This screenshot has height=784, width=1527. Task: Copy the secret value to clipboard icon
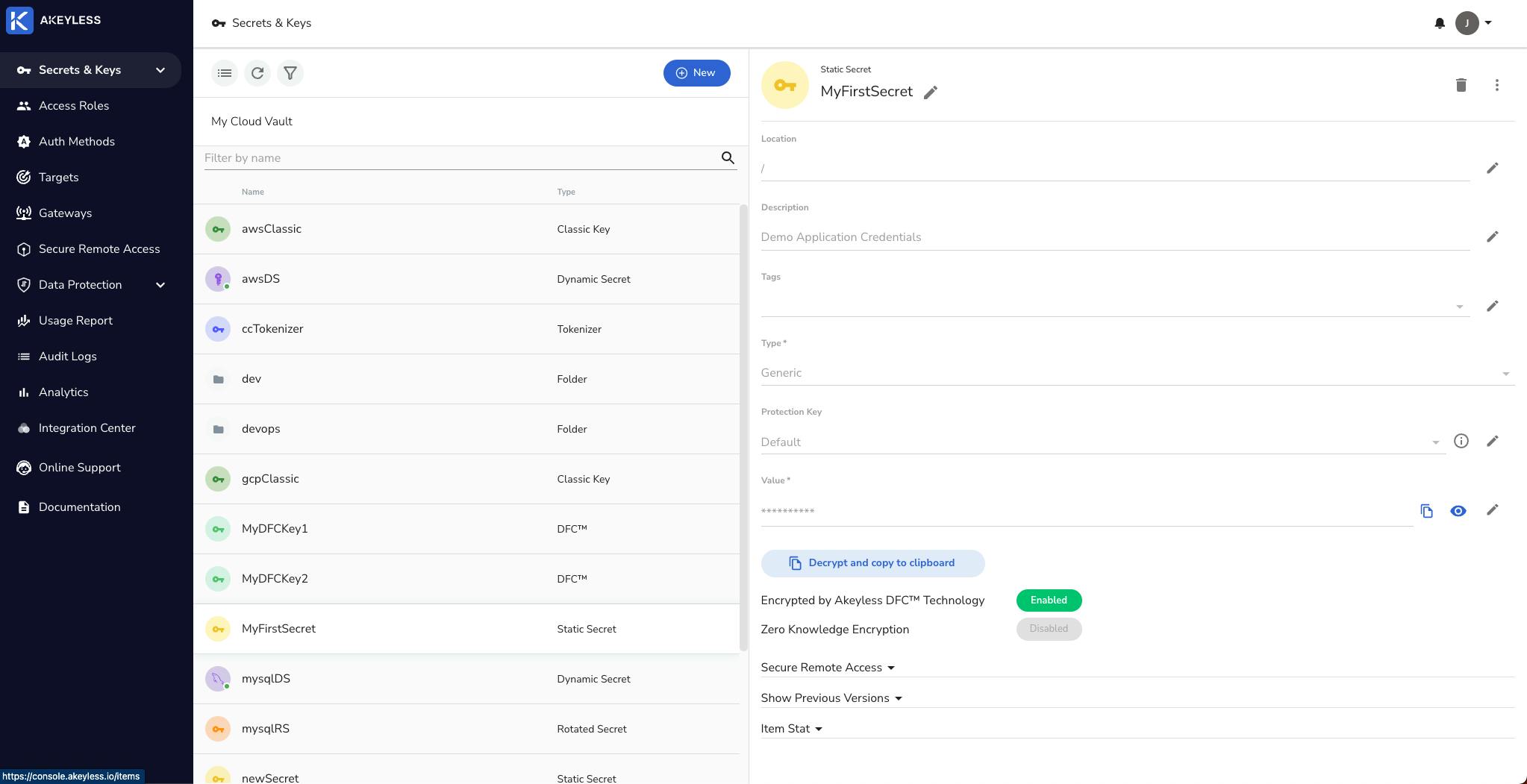[x=1428, y=510]
